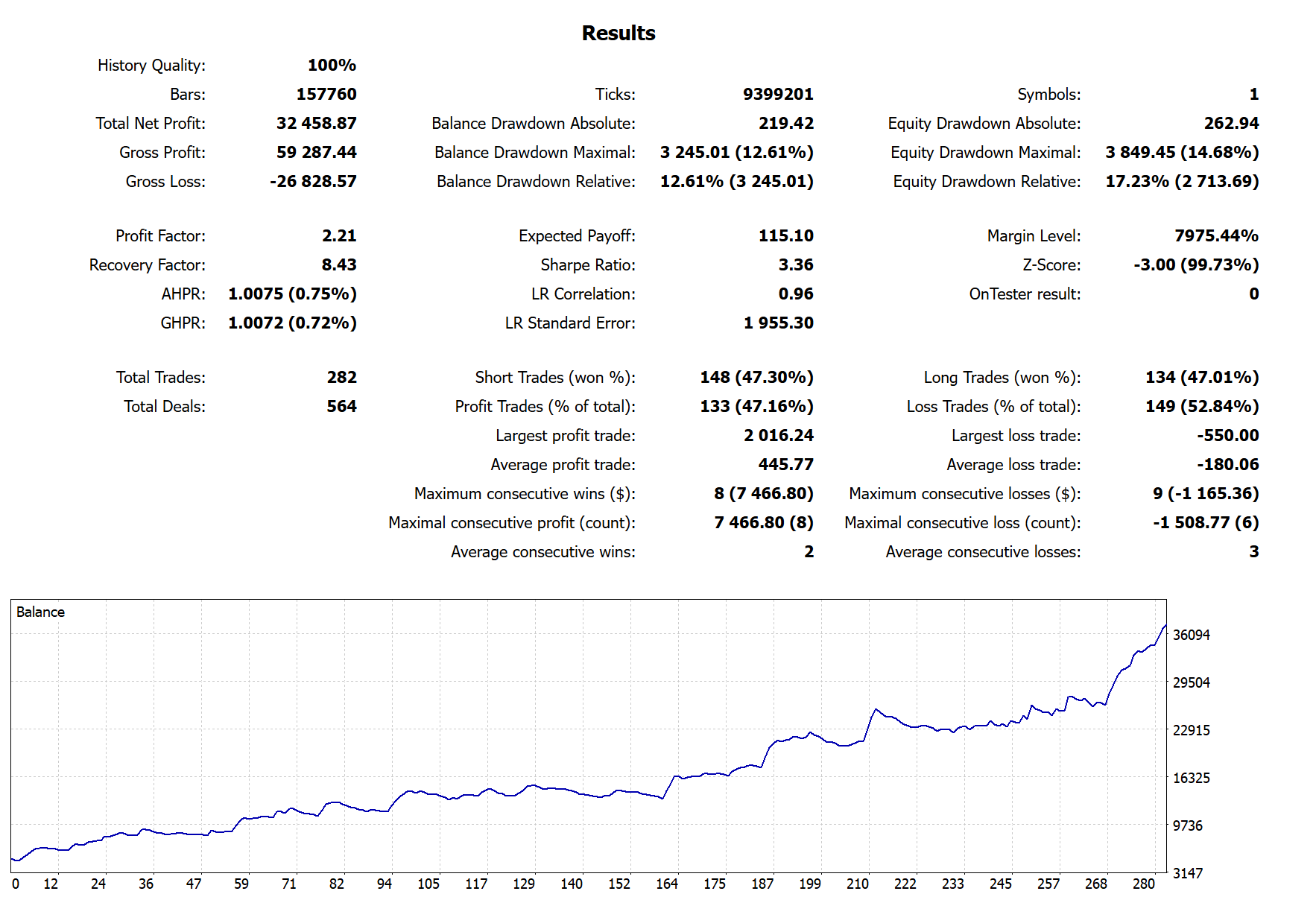Select the Gross Loss value "-26 828.57"

pos(313,182)
